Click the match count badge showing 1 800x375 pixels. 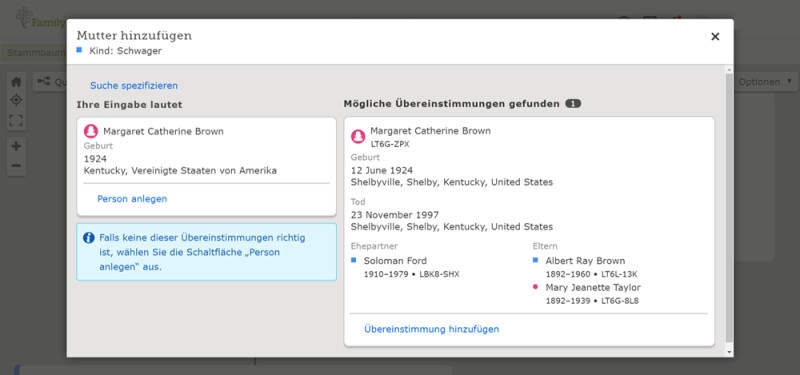click(573, 104)
